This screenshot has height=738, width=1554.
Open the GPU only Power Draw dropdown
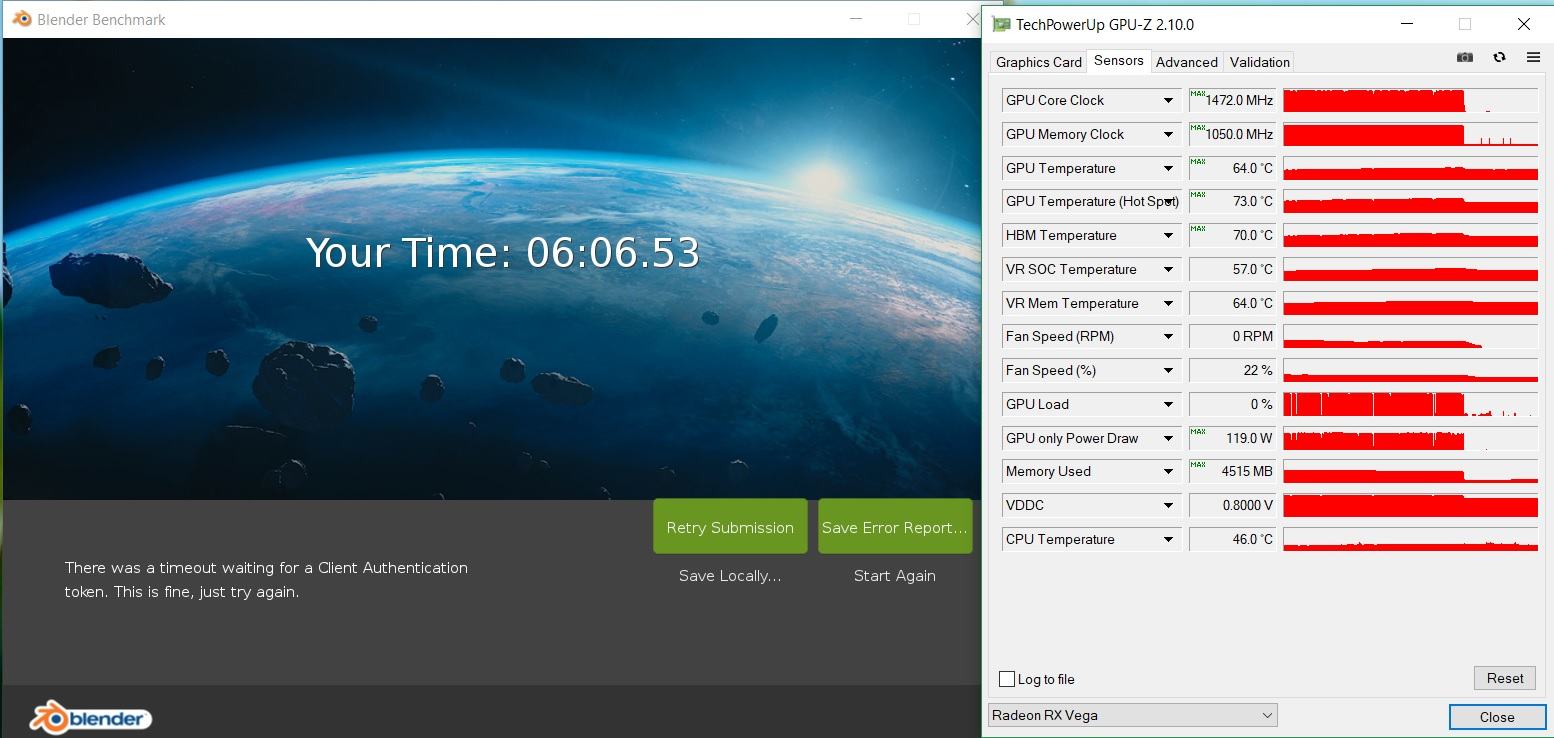1168,438
